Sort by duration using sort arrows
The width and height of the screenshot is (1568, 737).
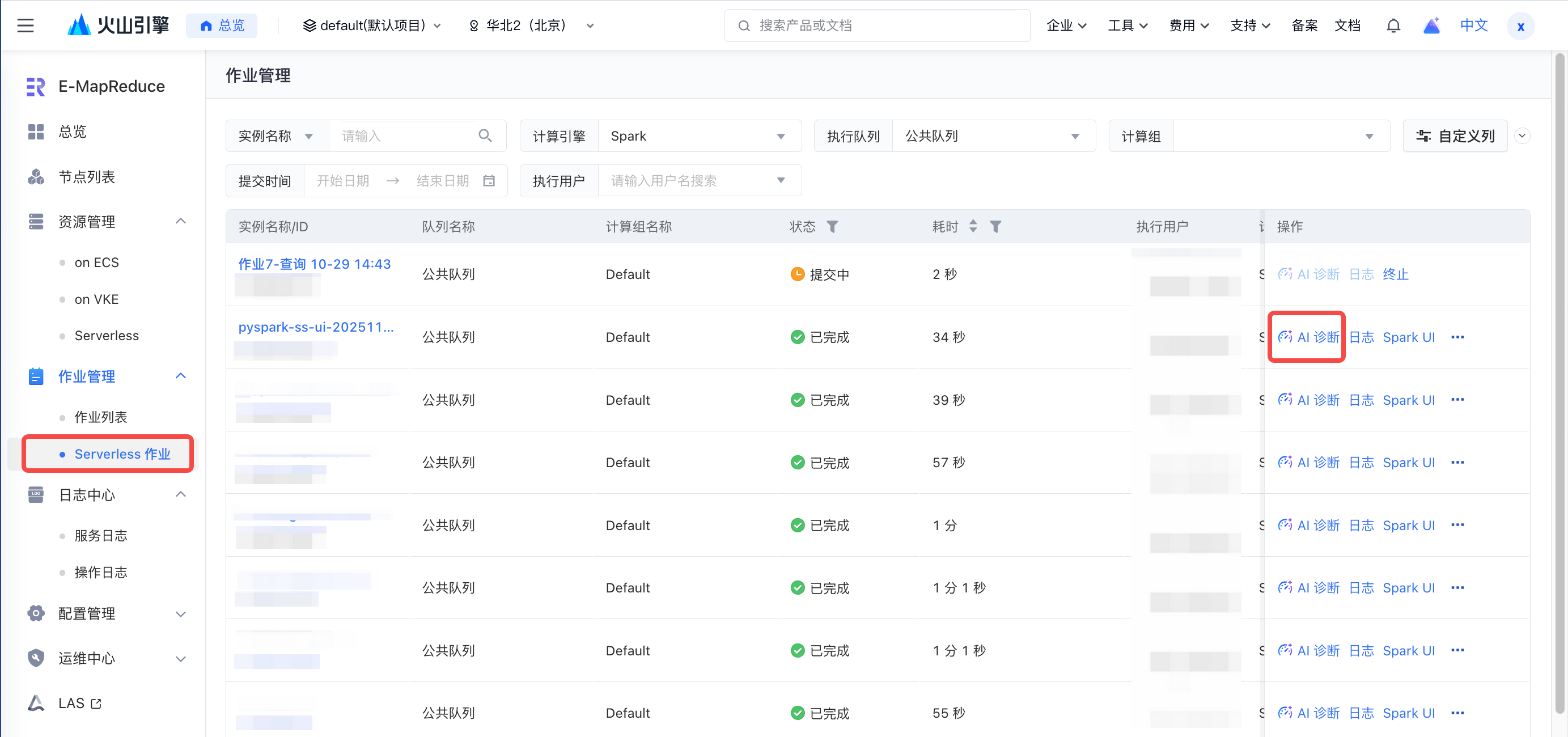click(973, 226)
